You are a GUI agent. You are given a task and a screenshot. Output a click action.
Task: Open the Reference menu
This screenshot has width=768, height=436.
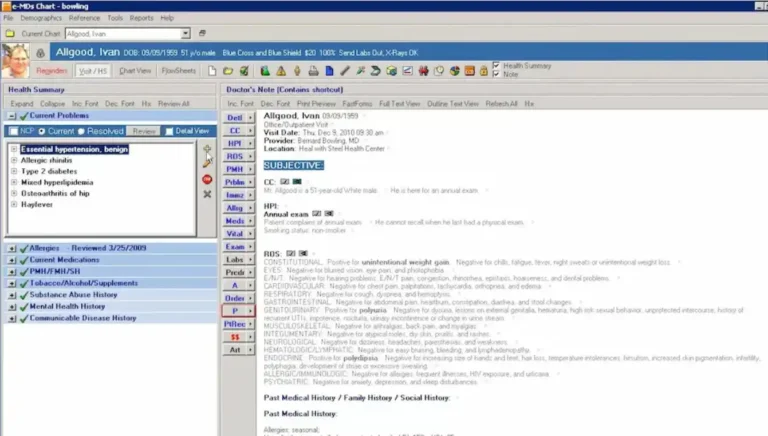tap(84, 18)
